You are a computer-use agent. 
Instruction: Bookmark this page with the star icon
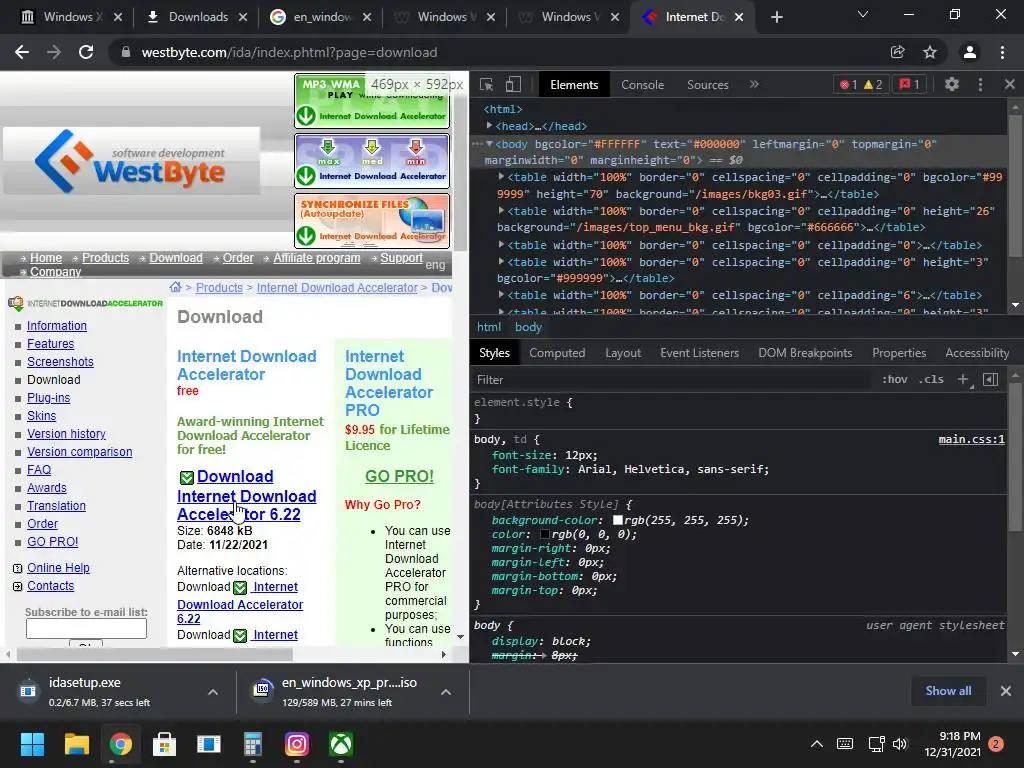930,52
